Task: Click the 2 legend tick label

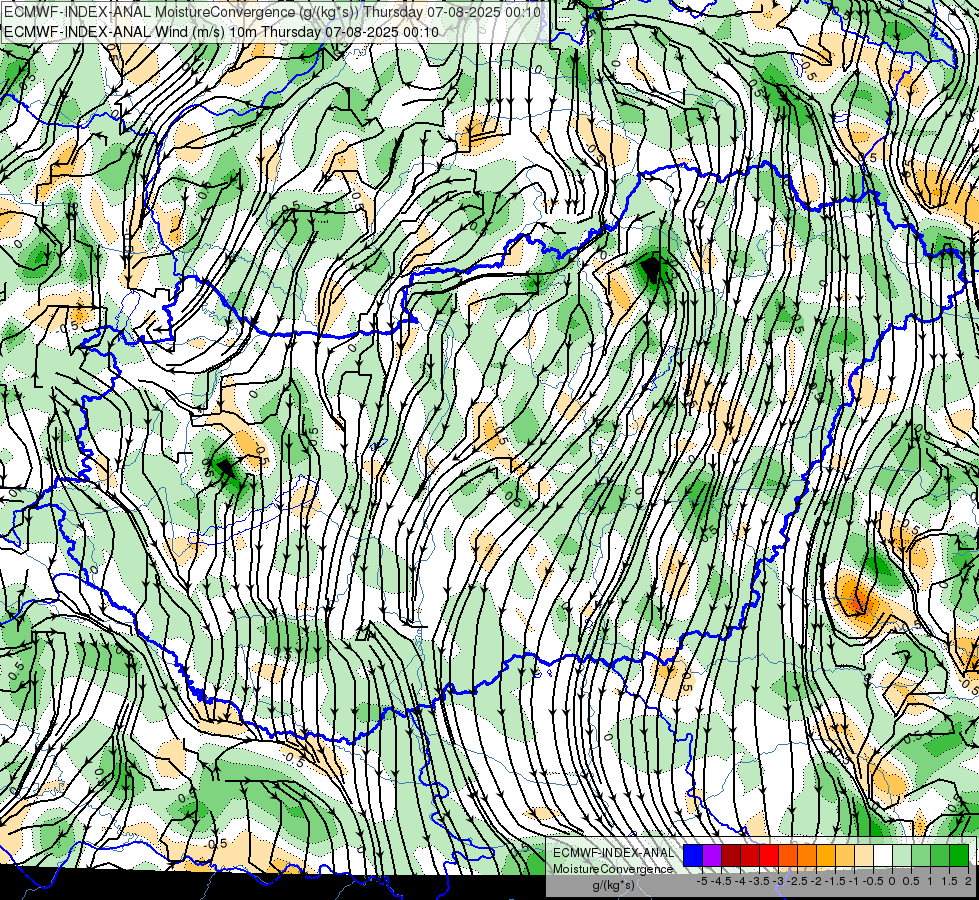Action: pyautogui.click(x=968, y=881)
